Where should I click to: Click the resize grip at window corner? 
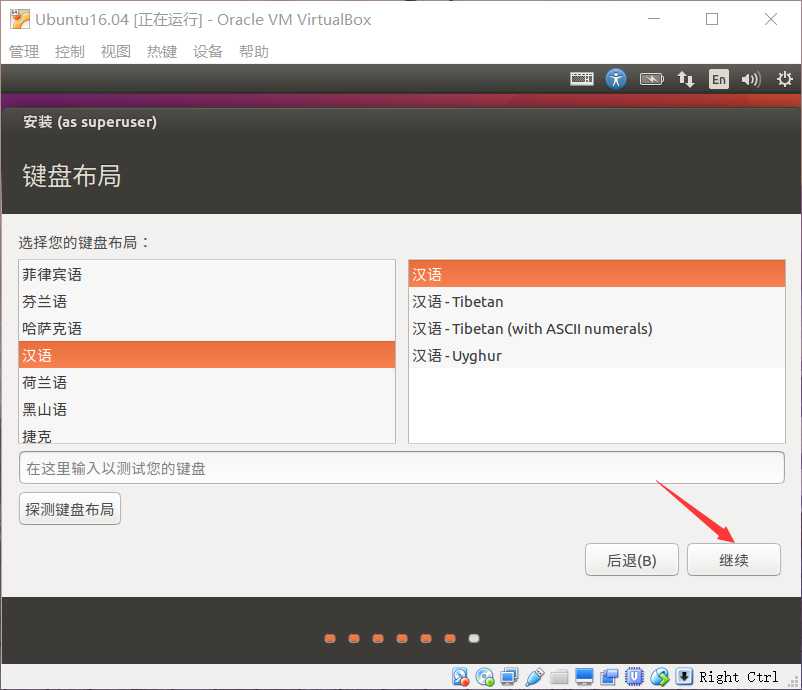pyautogui.click(x=794, y=682)
